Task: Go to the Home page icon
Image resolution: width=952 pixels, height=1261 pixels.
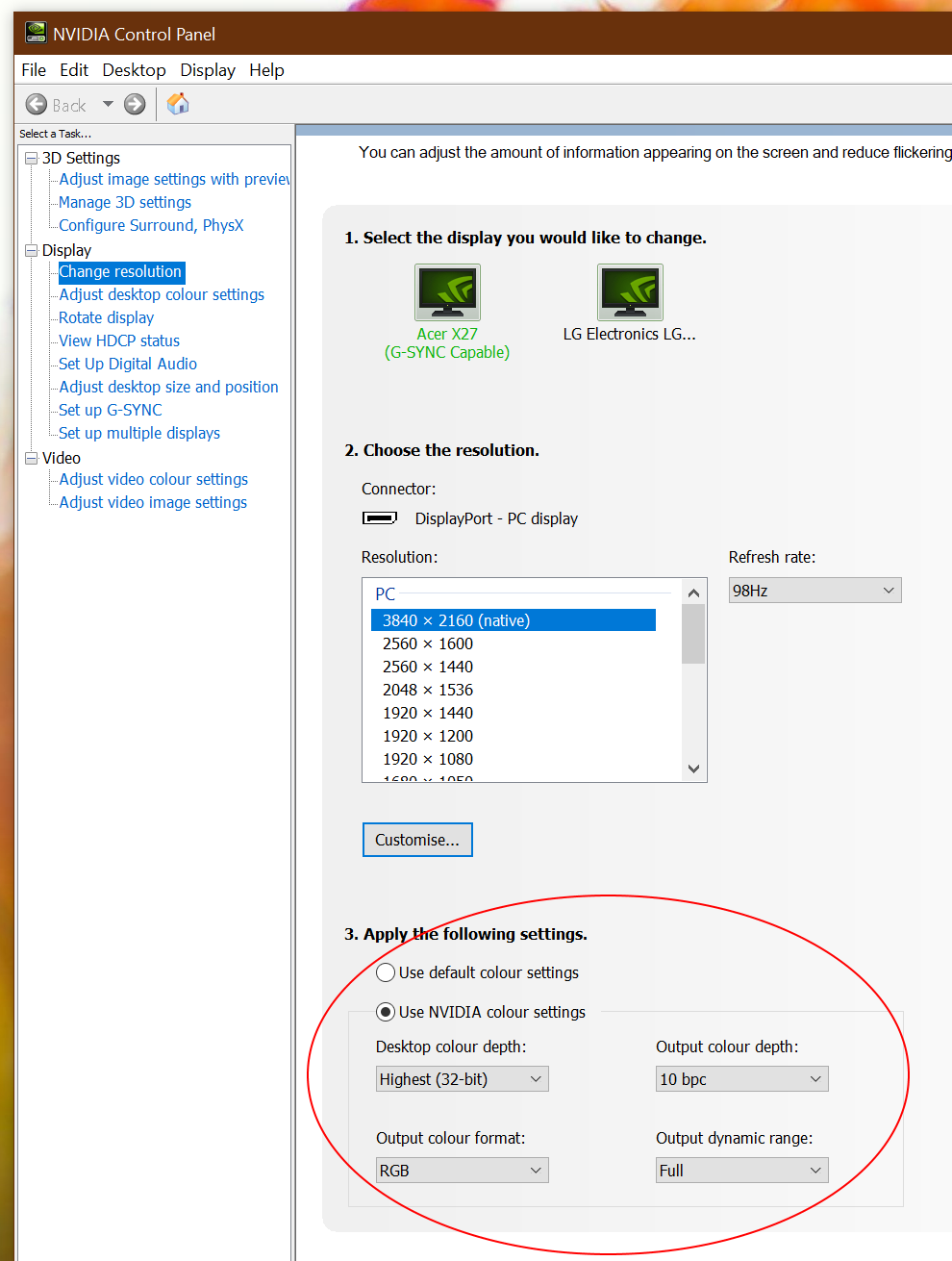Action: (178, 103)
